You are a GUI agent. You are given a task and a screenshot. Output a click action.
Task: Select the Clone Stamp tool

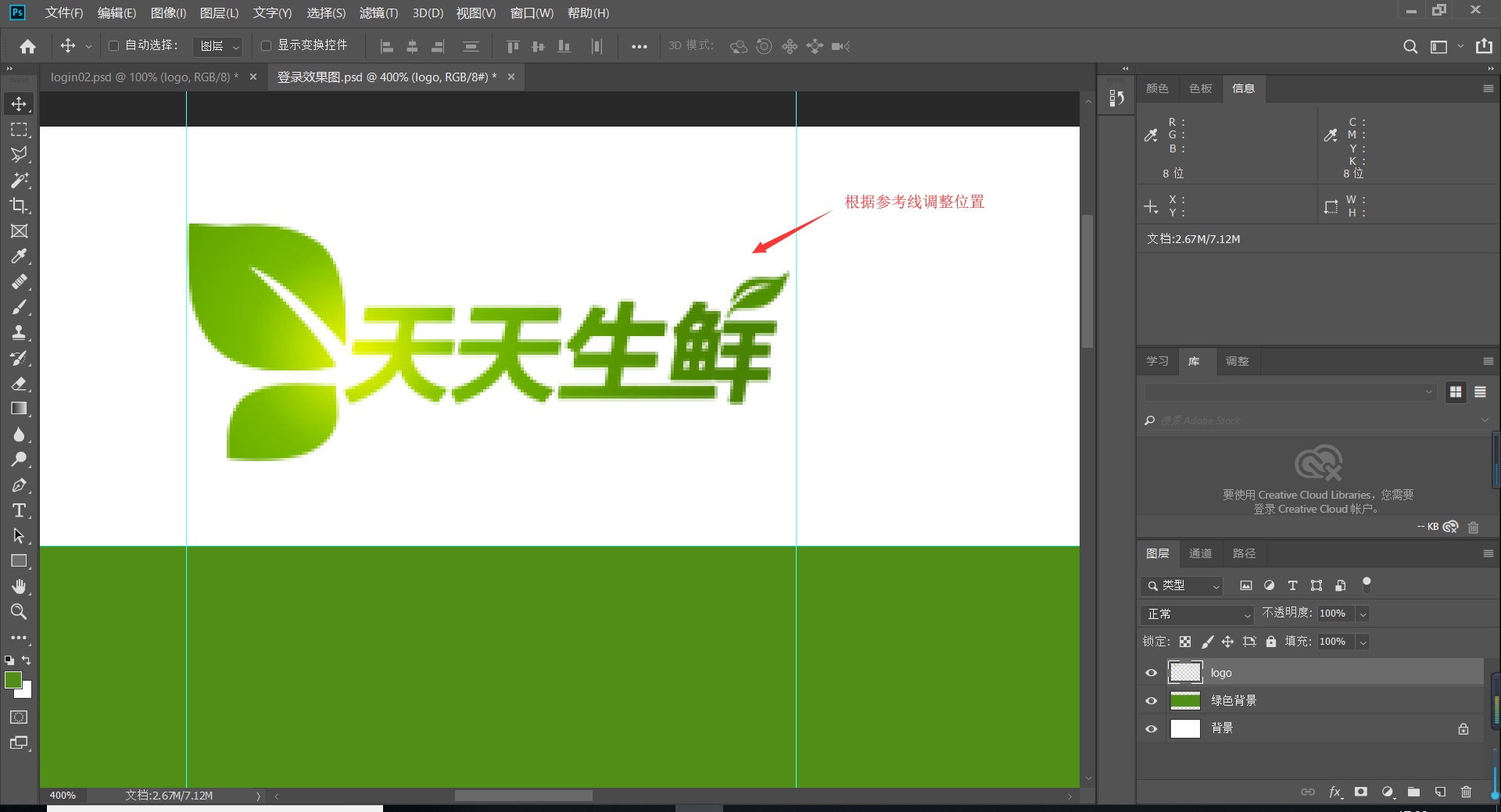point(19,333)
